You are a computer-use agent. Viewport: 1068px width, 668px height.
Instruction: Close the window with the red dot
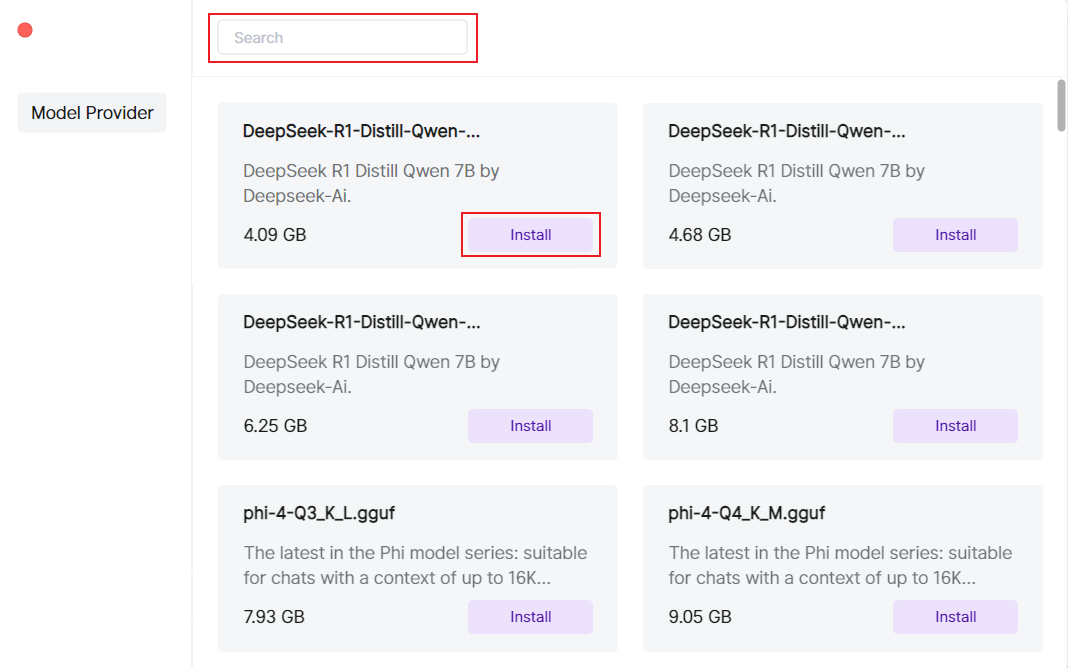click(x=25, y=30)
